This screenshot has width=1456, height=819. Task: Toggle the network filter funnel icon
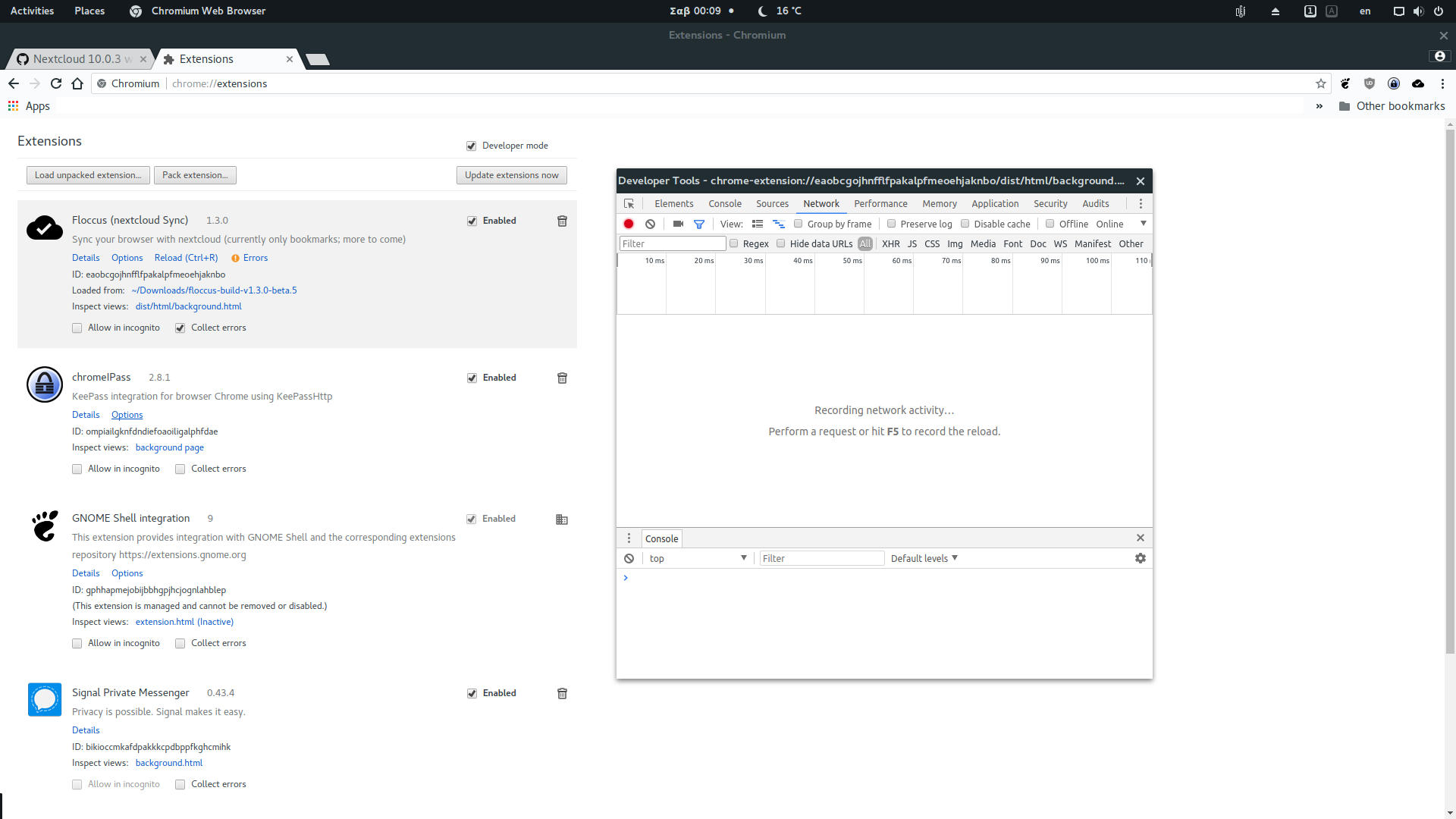[699, 224]
